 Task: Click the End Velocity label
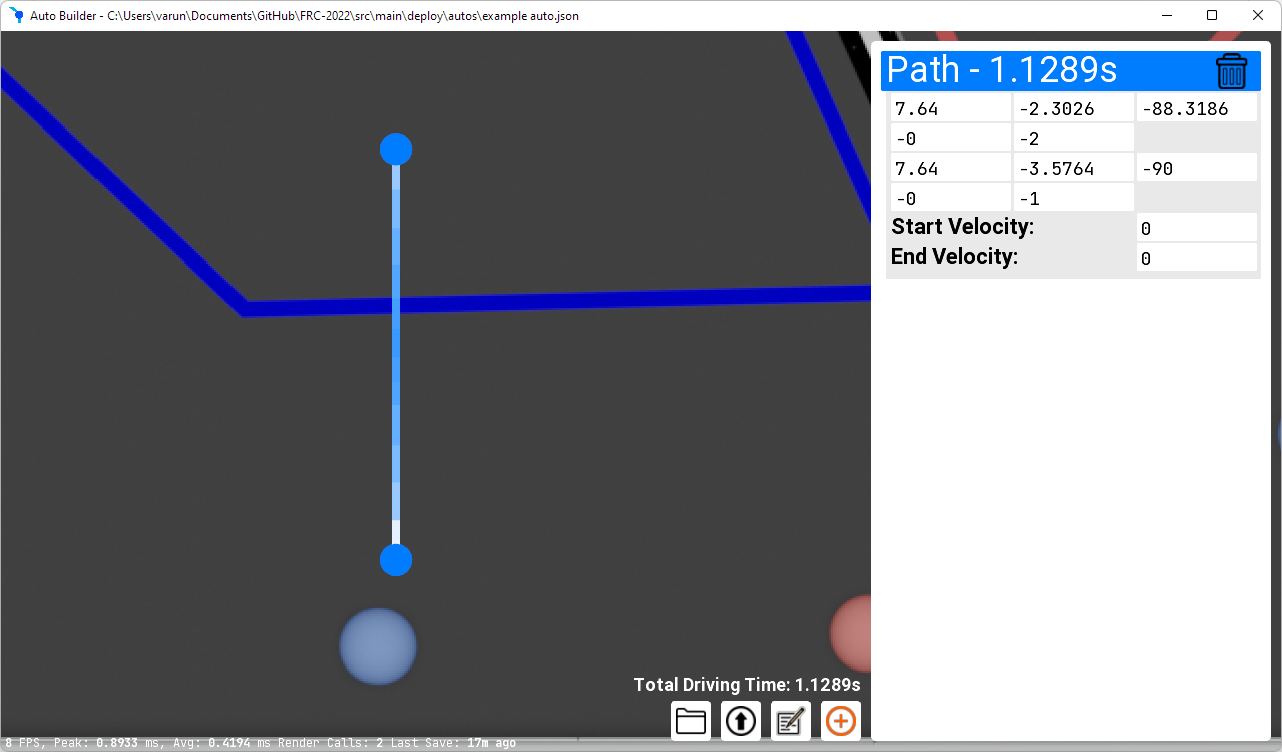955,257
